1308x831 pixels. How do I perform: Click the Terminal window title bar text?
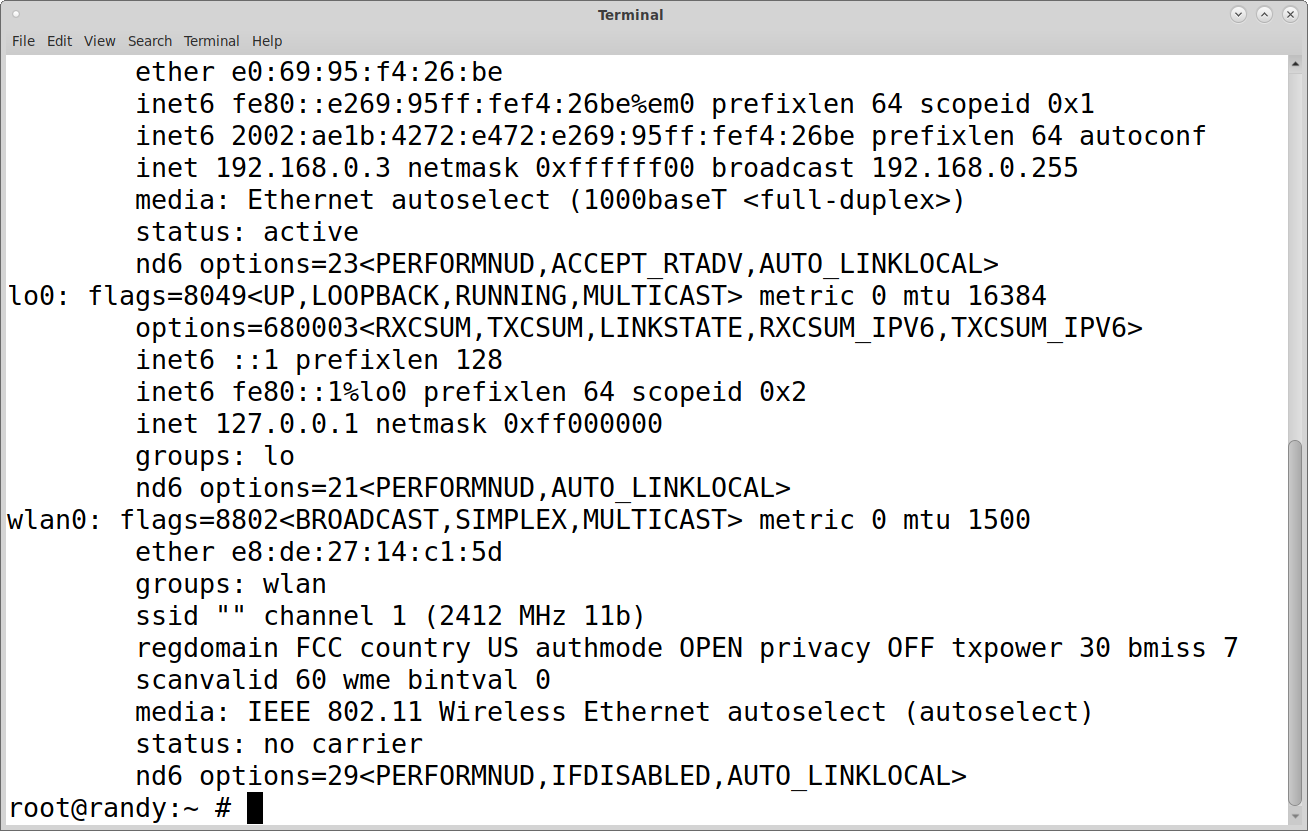630,15
